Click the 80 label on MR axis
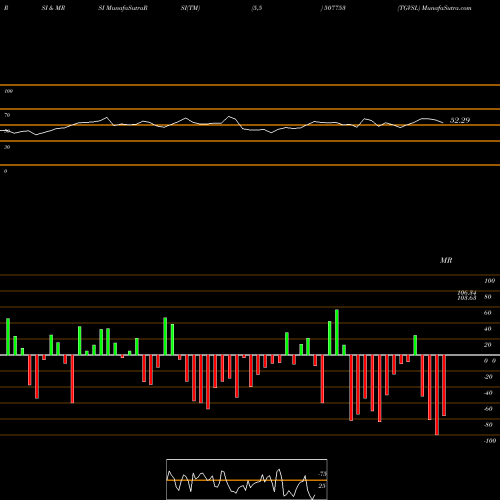Image resolution: width=500 pixels, height=500 pixels. 488,297
